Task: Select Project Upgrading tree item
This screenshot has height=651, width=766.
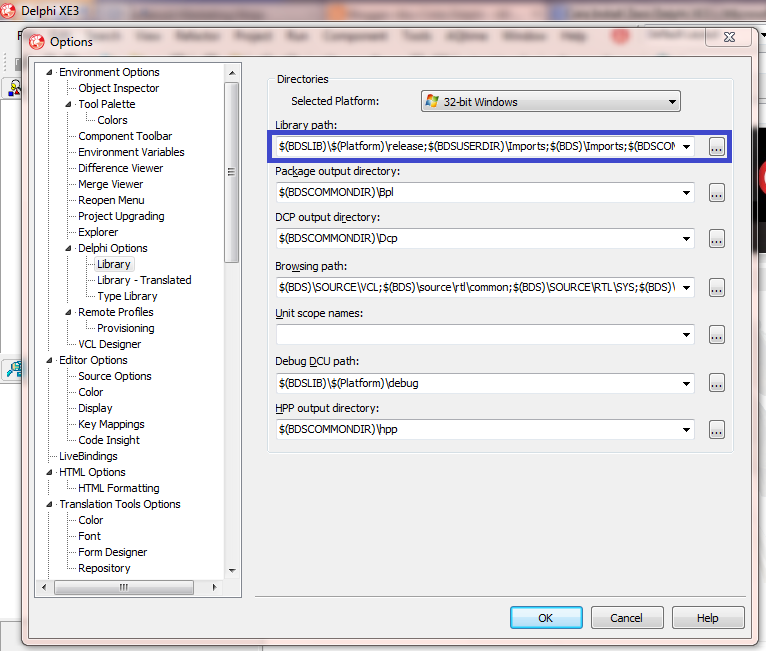Action: point(121,216)
